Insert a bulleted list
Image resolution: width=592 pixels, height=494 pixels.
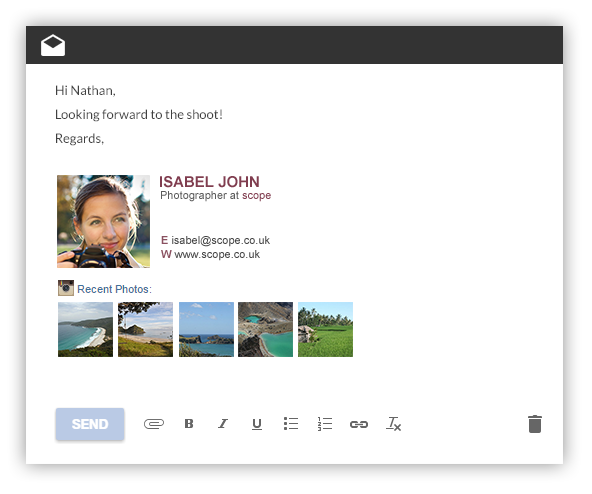click(291, 424)
